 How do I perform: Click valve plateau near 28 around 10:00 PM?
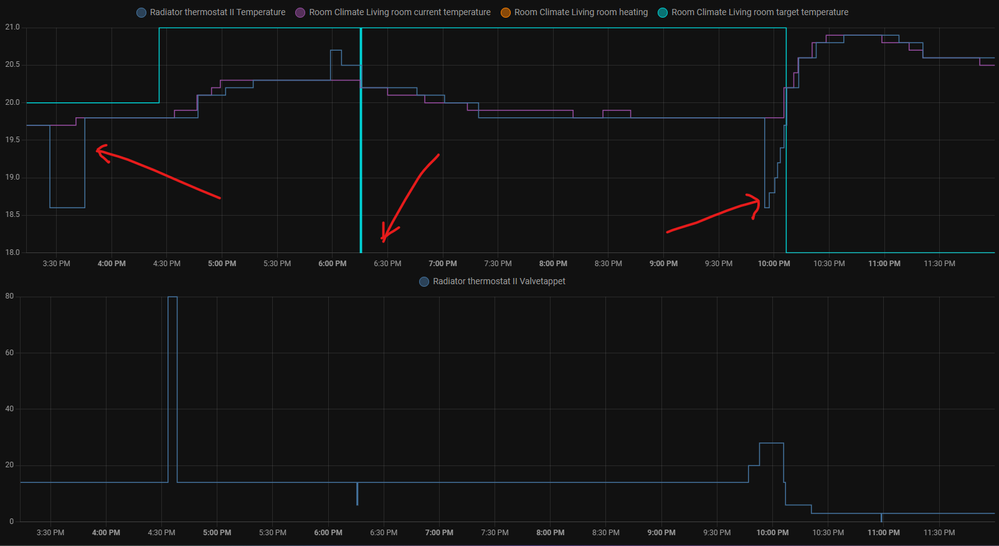point(771,443)
